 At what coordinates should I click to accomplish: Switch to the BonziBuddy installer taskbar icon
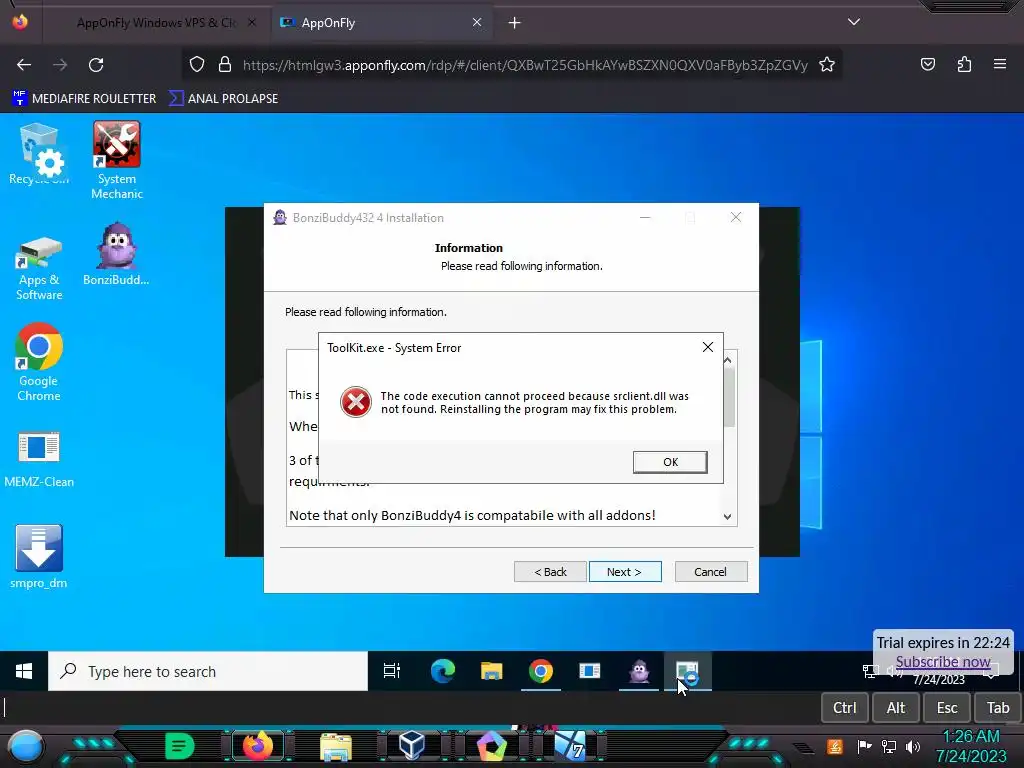639,671
